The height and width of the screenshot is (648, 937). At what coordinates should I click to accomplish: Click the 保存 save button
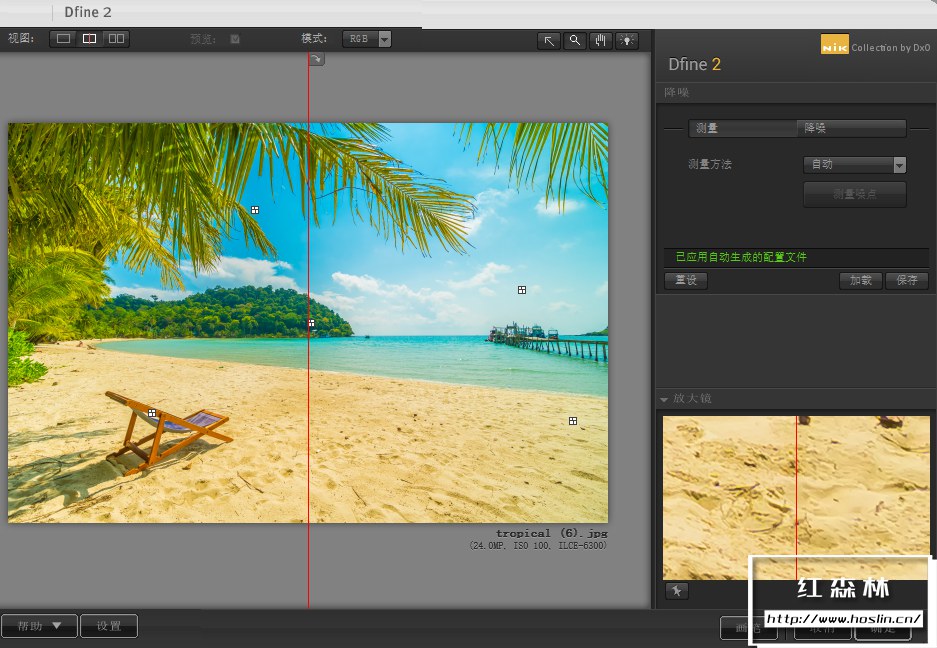point(906,281)
